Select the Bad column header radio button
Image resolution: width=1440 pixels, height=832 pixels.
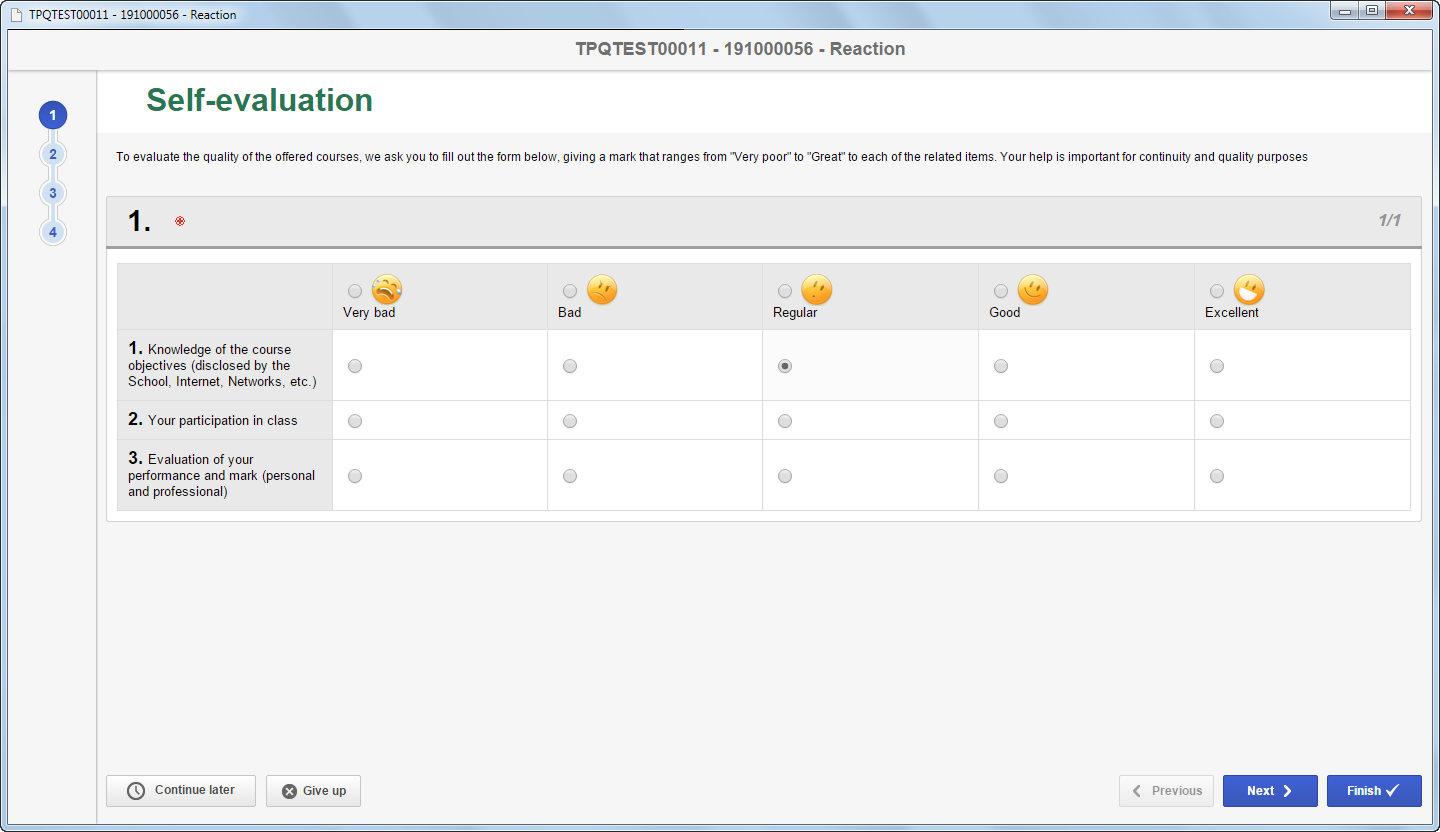click(x=570, y=291)
